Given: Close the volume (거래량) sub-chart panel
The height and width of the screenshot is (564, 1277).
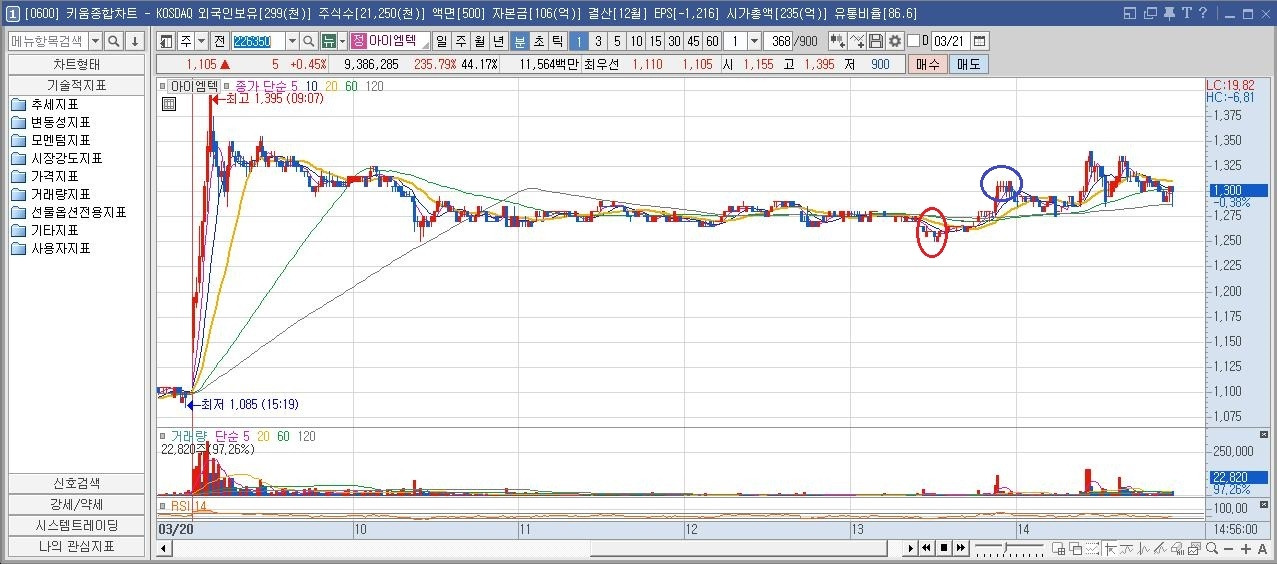Looking at the screenshot, I should [x=1264, y=435].
